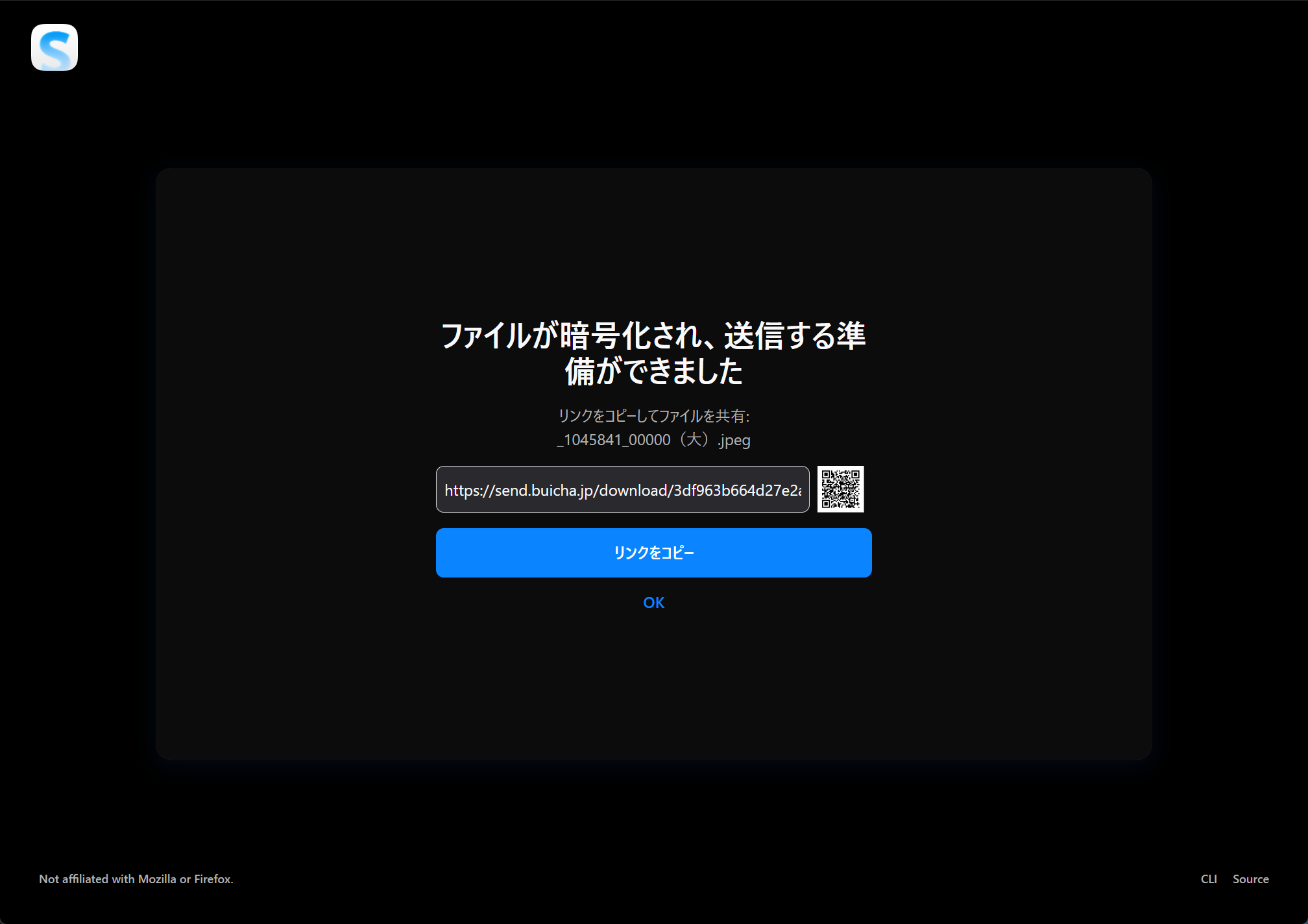Select the download URL field
The image size is (1308, 924).
[x=623, y=489]
